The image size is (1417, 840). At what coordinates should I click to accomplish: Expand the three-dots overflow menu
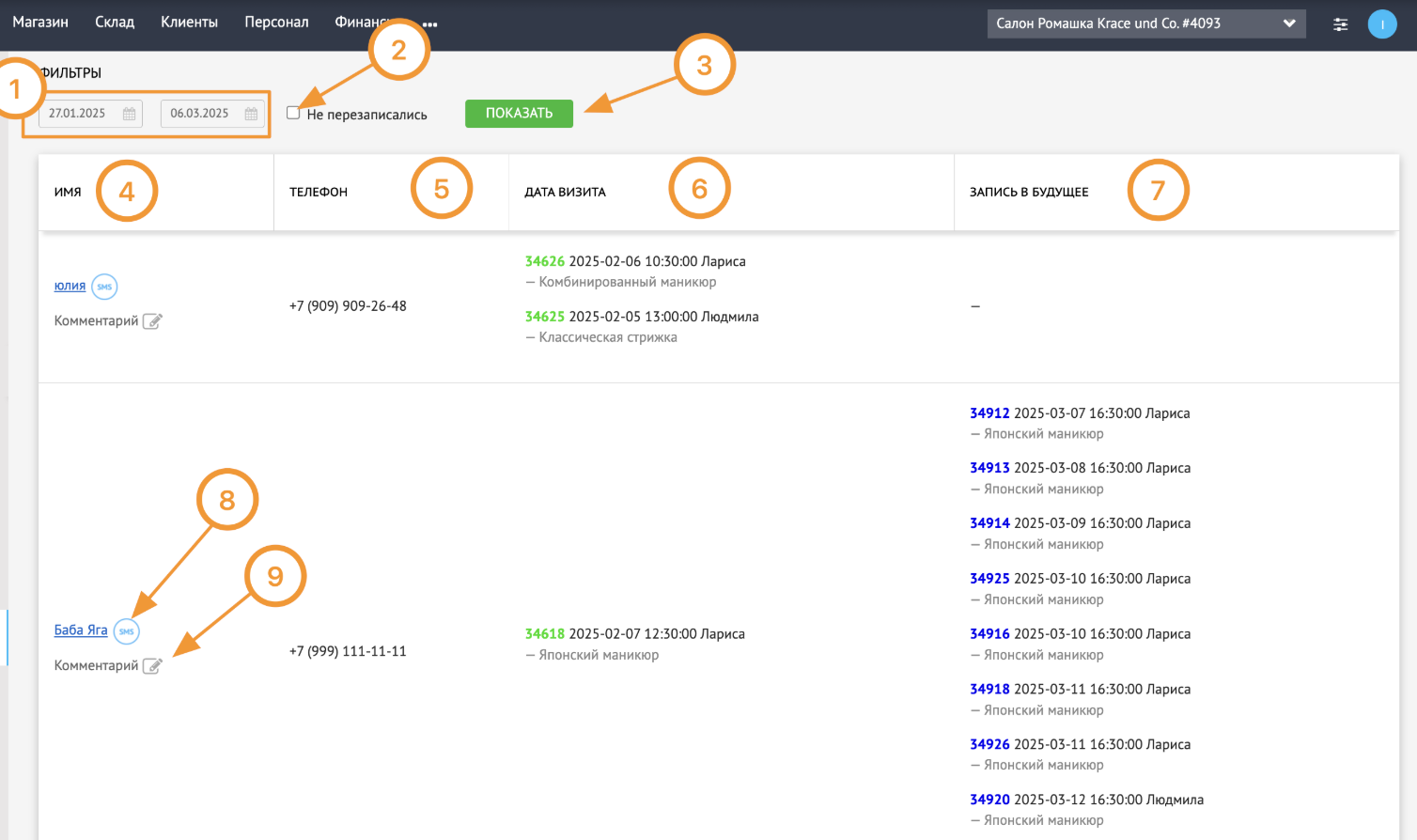click(429, 25)
